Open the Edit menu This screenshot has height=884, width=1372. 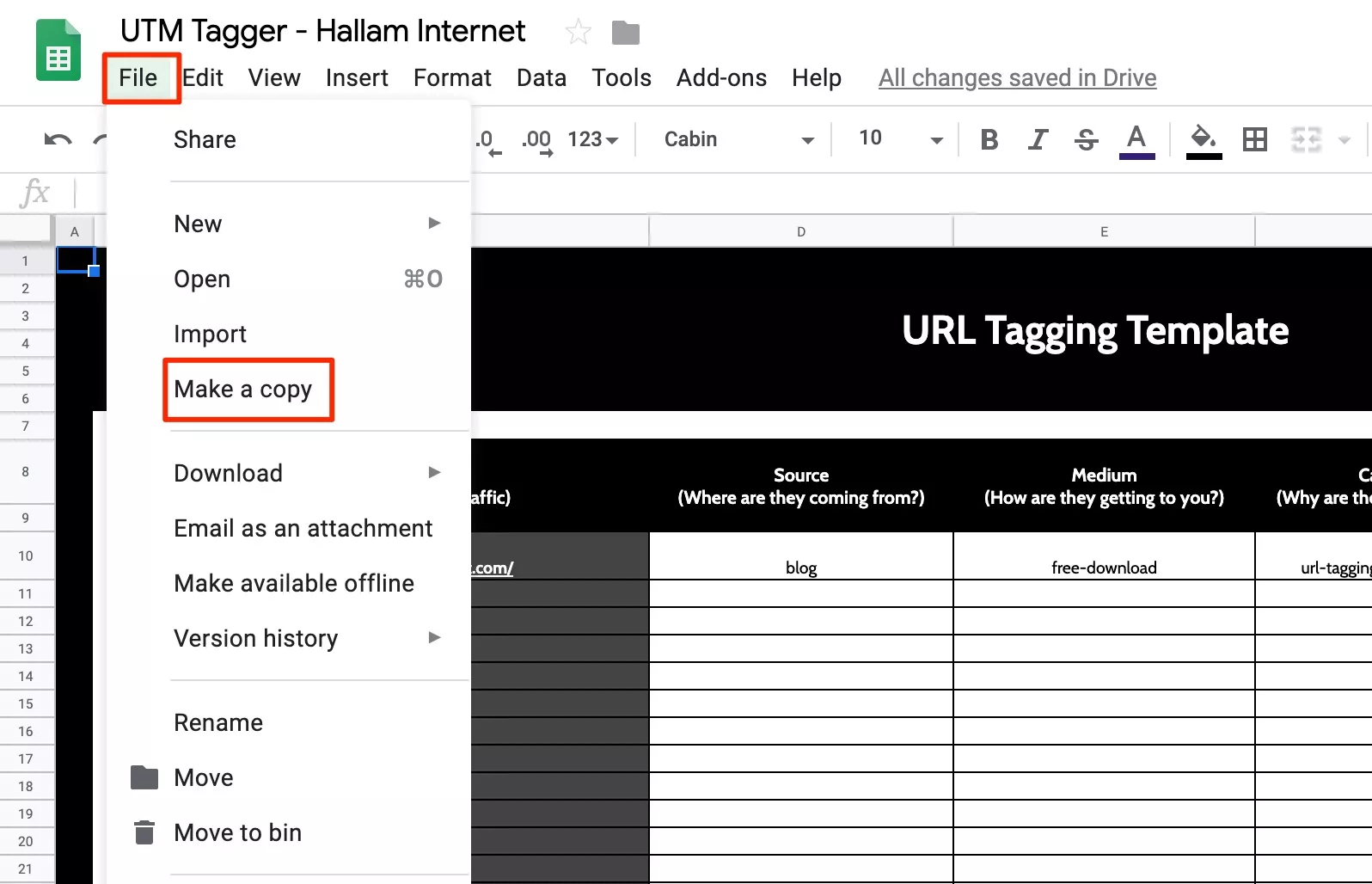tap(203, 77)
